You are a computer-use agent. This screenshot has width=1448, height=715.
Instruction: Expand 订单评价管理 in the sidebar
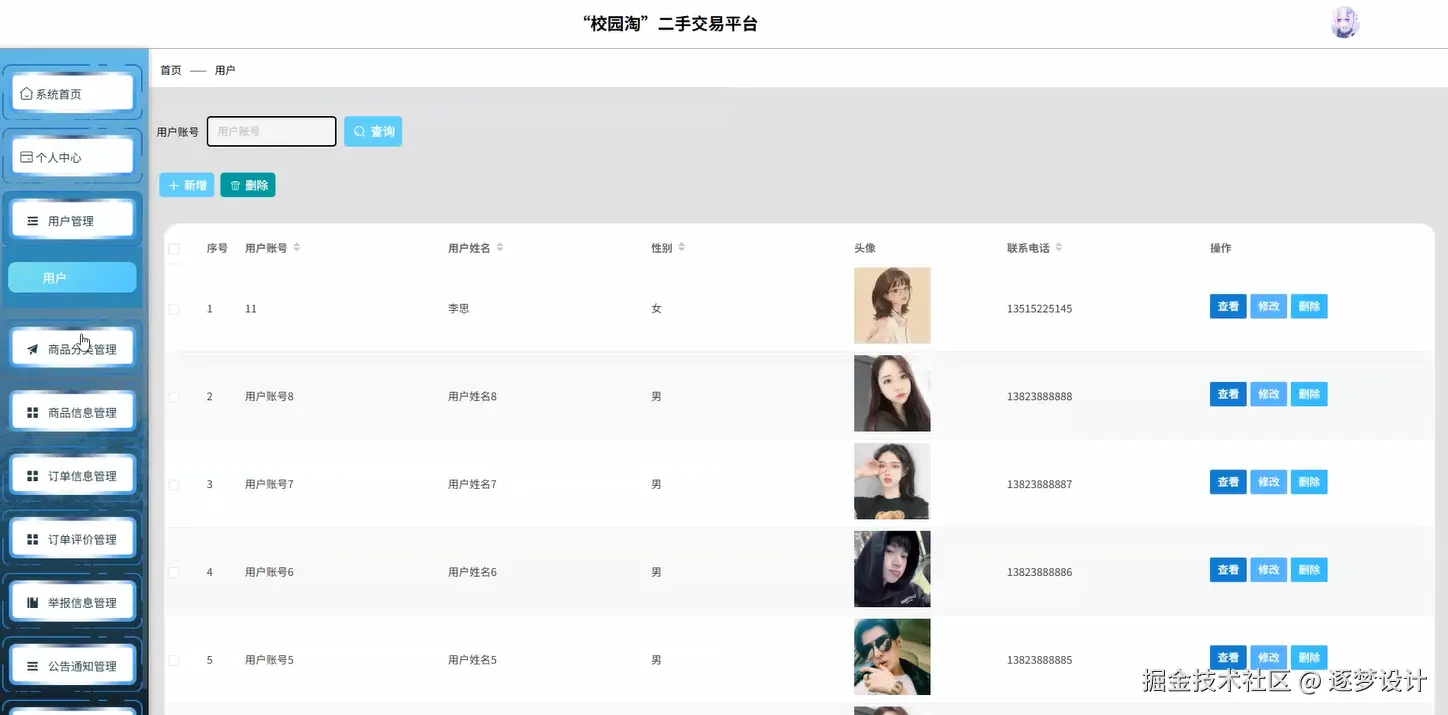pyautogui.click(x=72, y=539)
